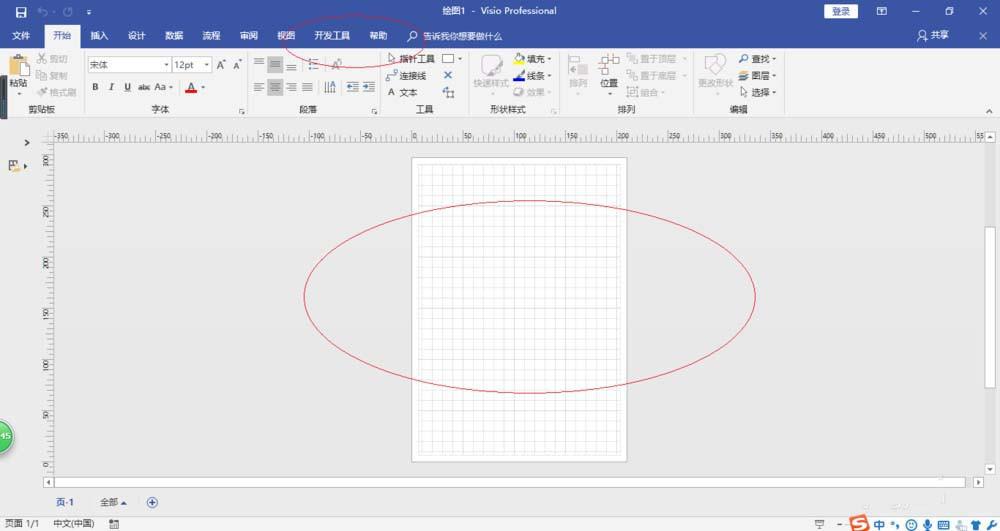Click the decrease indent icon
The image size is (1000, 531).
(x=352, y=87)
